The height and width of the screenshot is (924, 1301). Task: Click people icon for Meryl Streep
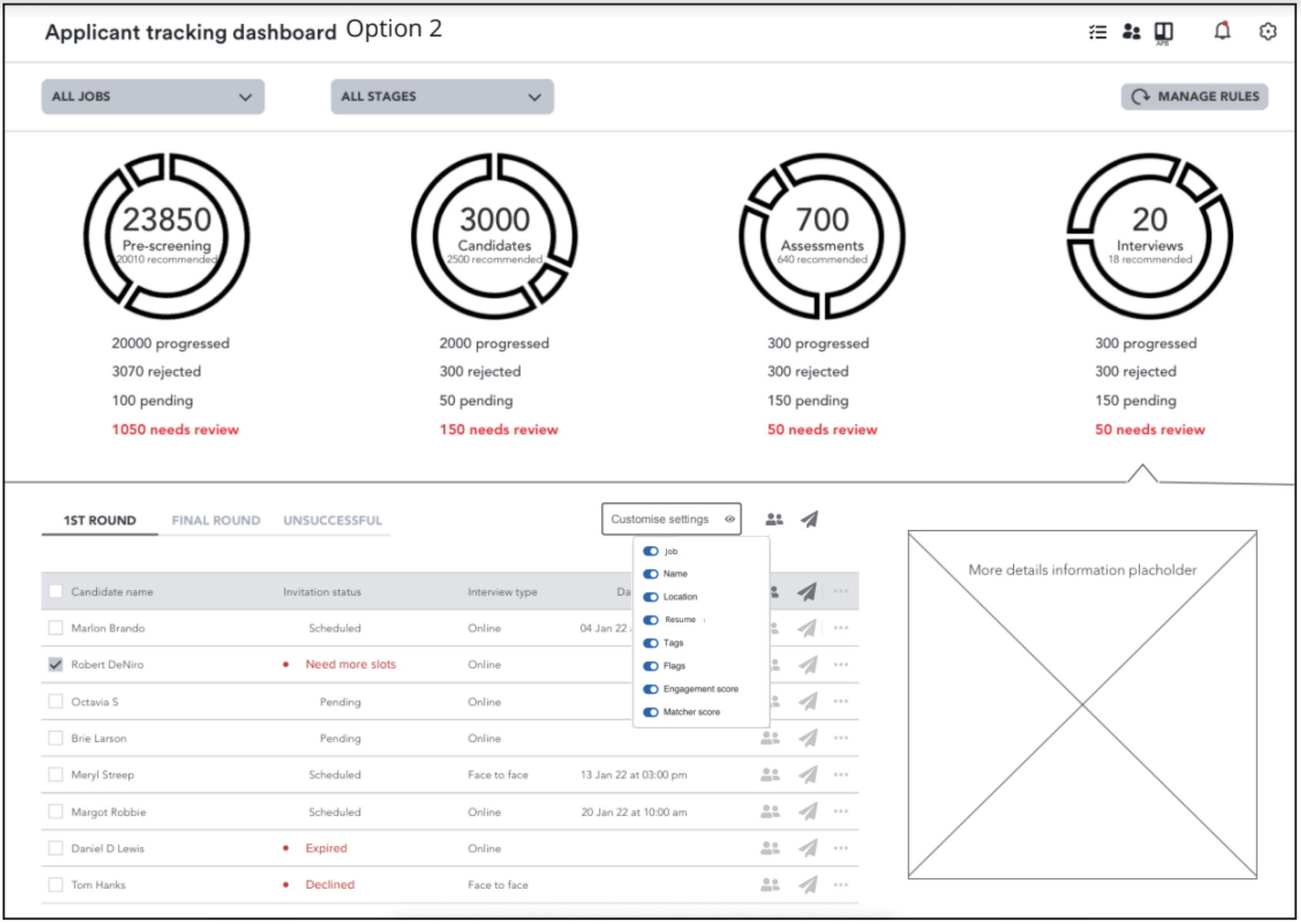770,775
